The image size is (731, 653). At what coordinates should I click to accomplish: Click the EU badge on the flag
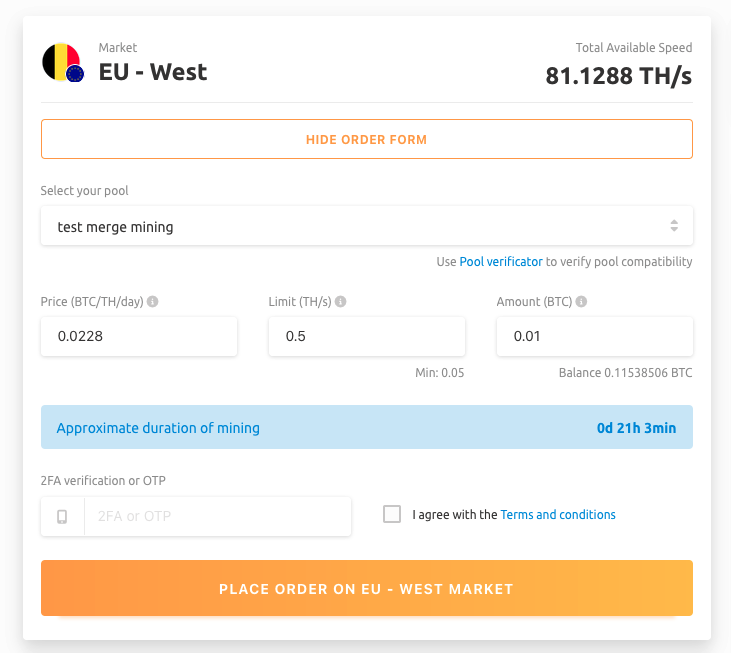tap(74, 73)
